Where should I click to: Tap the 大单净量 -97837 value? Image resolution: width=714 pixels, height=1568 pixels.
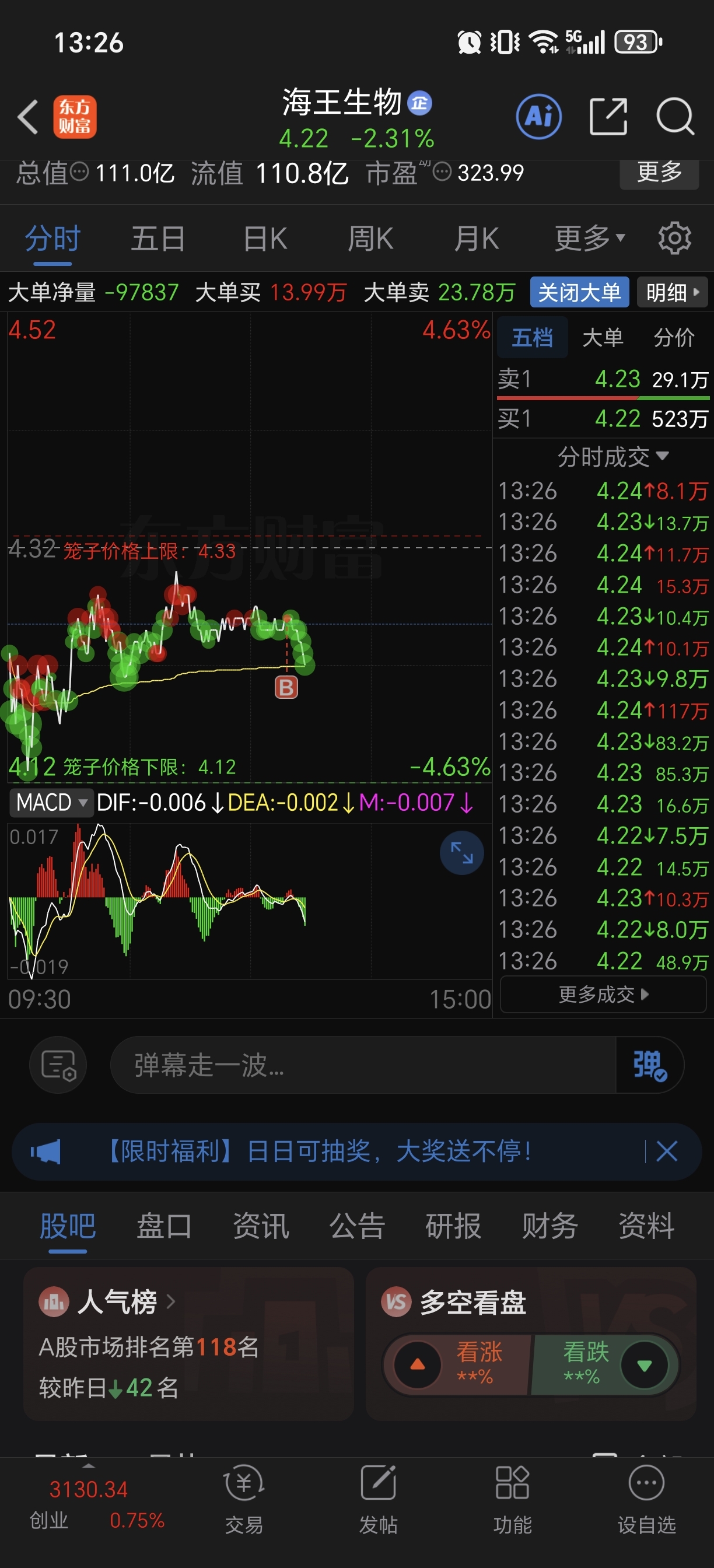click(x=142, y=292)
